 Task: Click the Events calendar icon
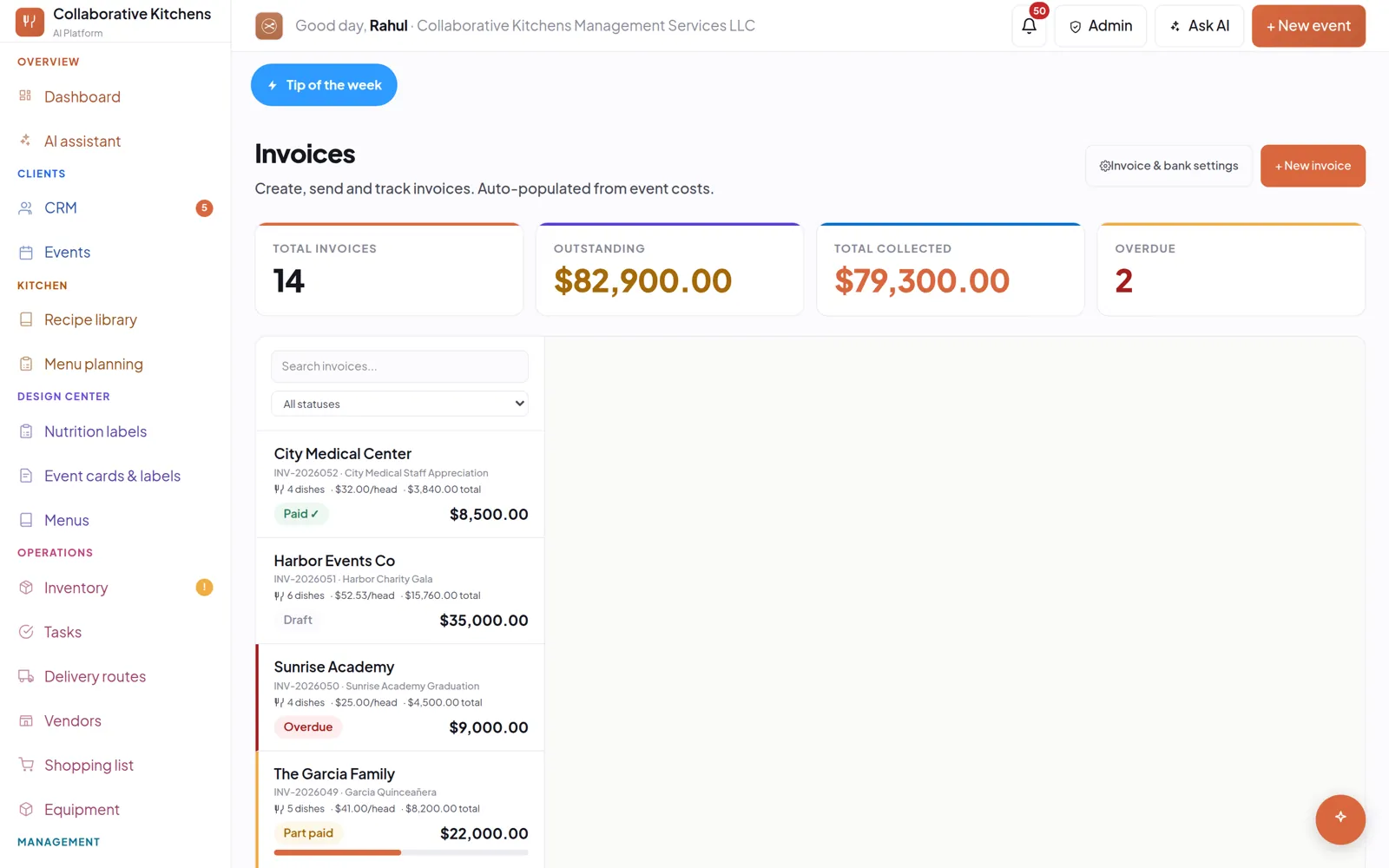[x=25, y=252]
